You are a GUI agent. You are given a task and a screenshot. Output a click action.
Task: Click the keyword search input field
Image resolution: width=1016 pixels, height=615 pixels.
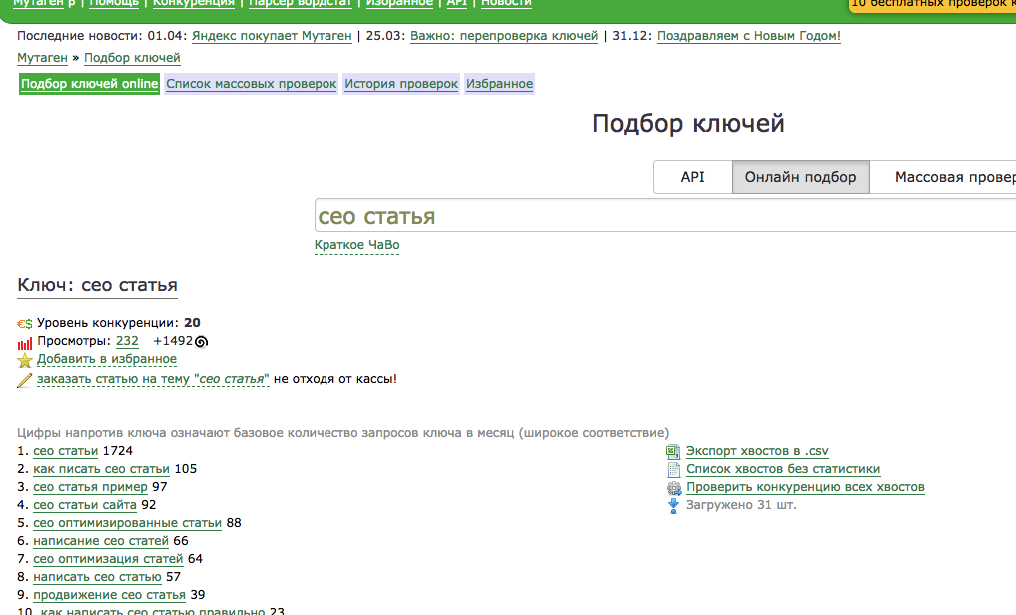[x=600, y=215]
